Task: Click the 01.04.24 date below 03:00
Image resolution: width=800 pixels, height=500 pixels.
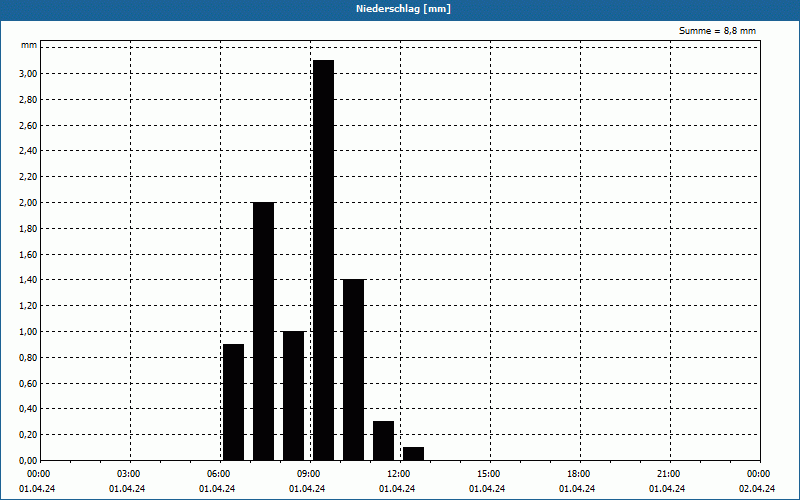Action: click(127, 489)
